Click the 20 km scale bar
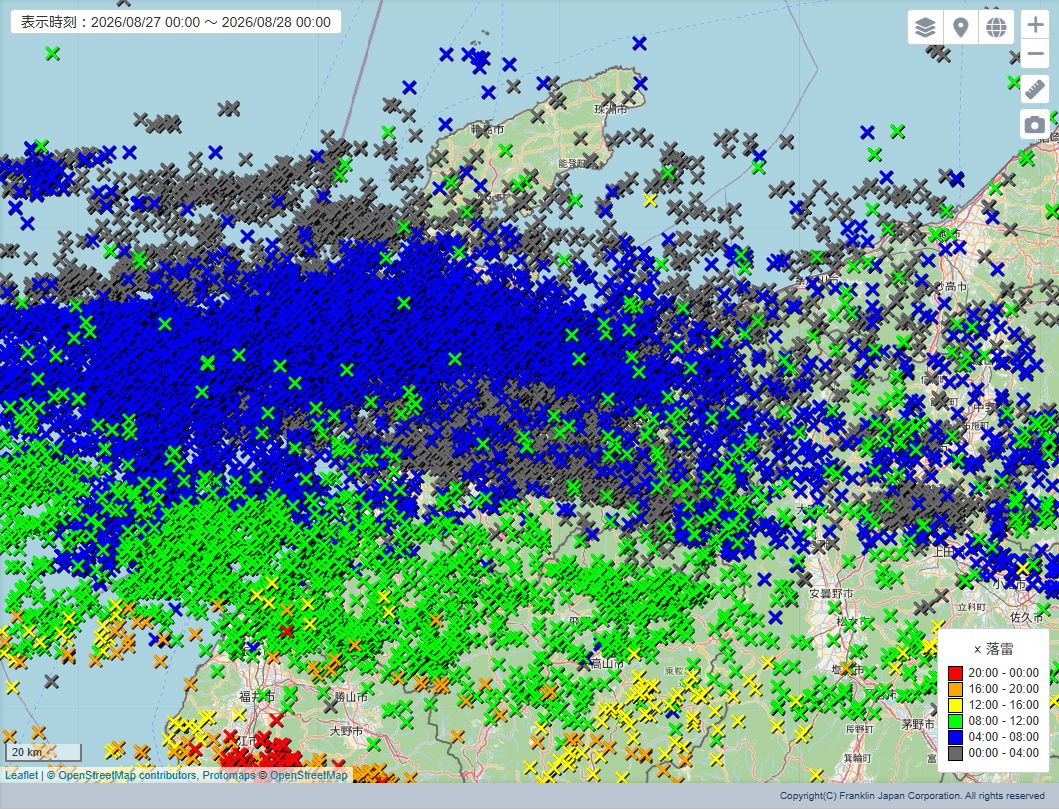1059x809 pixels. [44, 752]
